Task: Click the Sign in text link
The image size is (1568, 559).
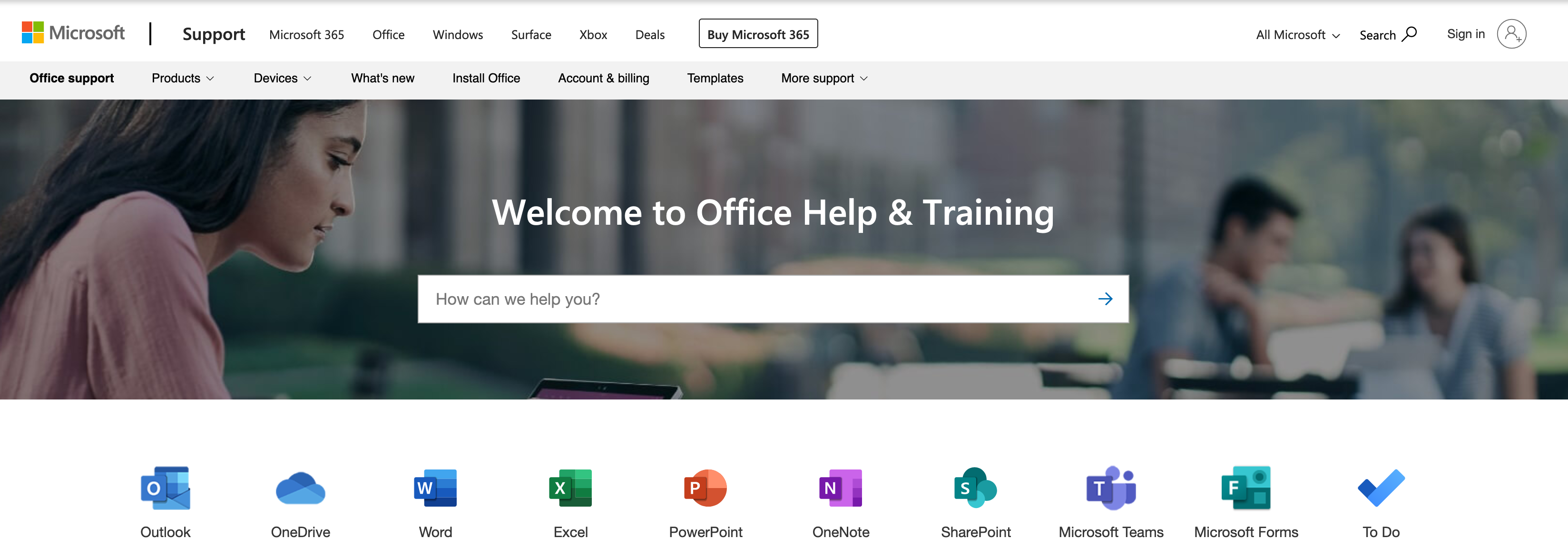Action: tap(1466, 34)
